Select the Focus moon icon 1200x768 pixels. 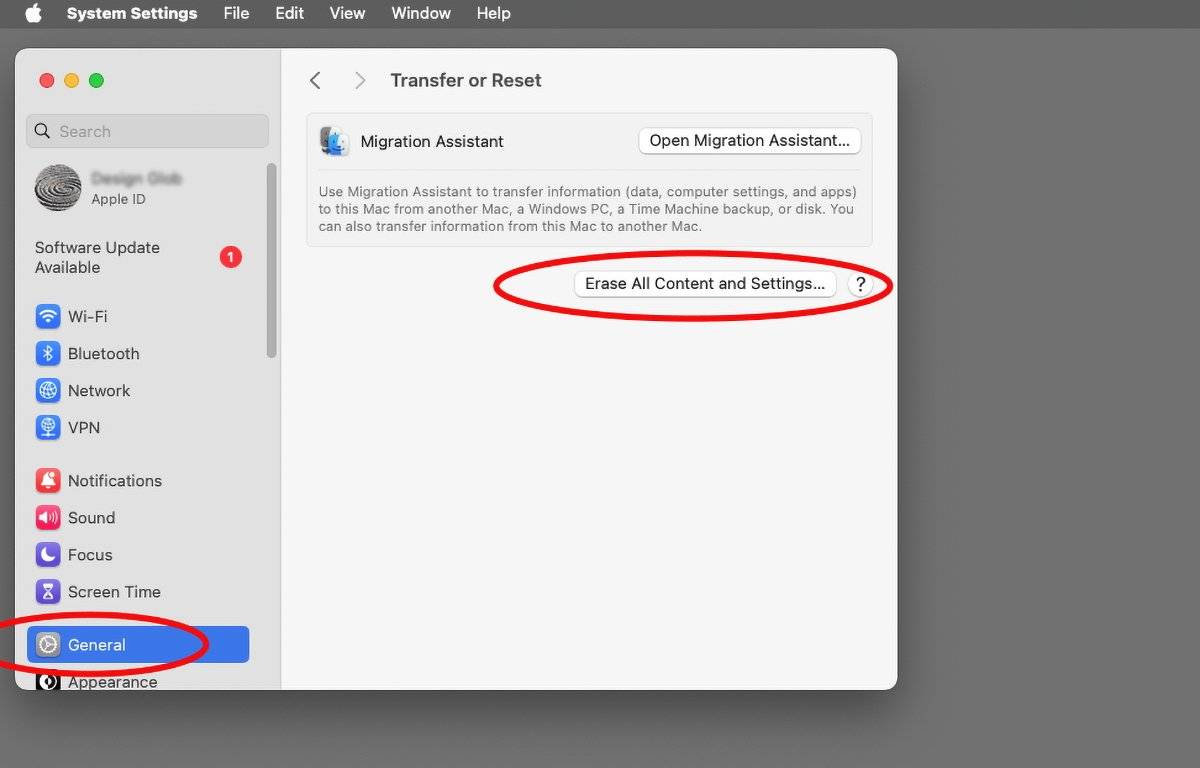[x=47, y=555]
